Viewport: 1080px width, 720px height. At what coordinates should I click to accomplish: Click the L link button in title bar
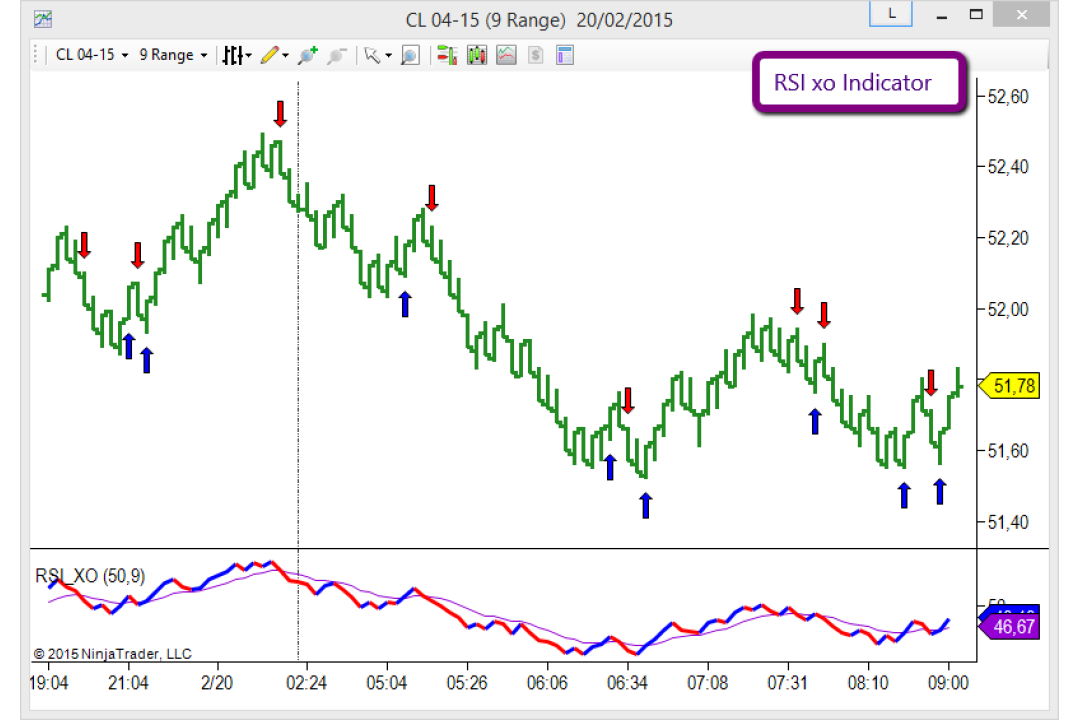coord(891,14)
